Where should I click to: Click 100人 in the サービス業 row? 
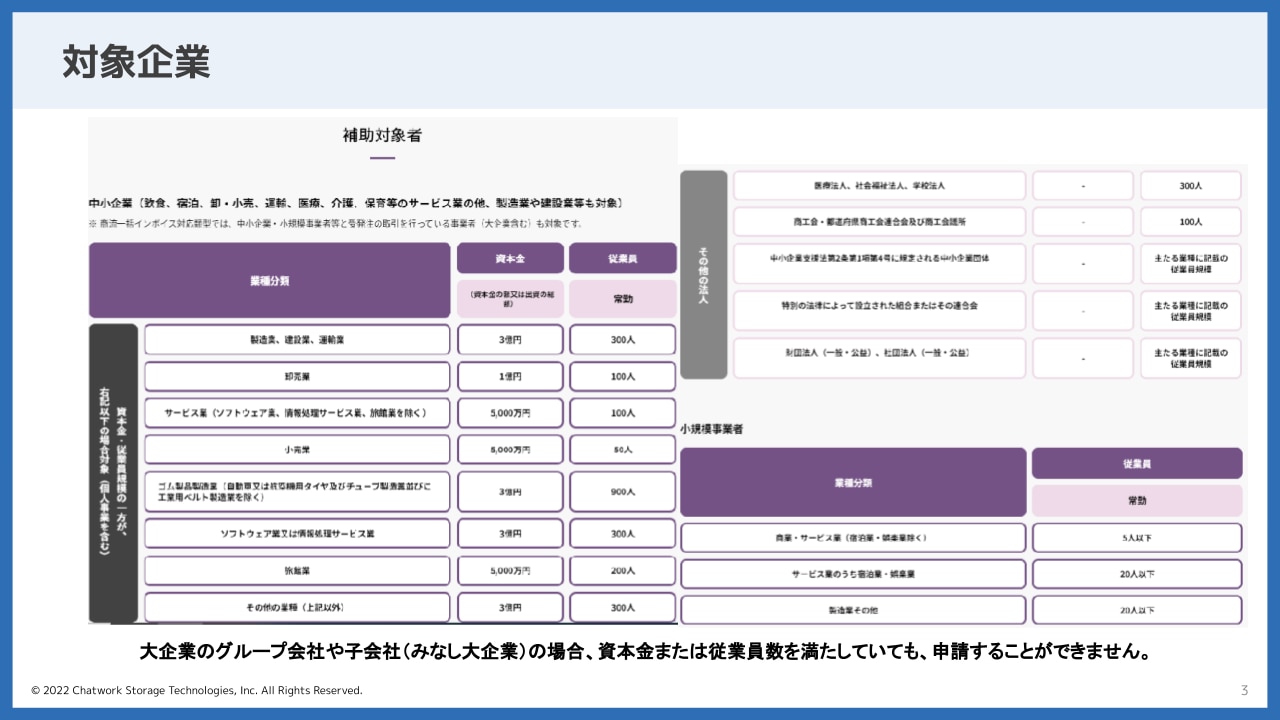623,413
